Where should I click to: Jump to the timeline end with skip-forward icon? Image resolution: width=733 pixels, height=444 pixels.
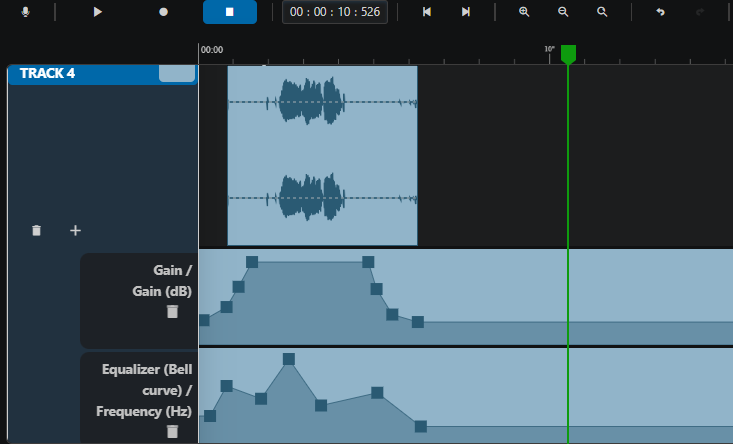click(x=466, y=12)
